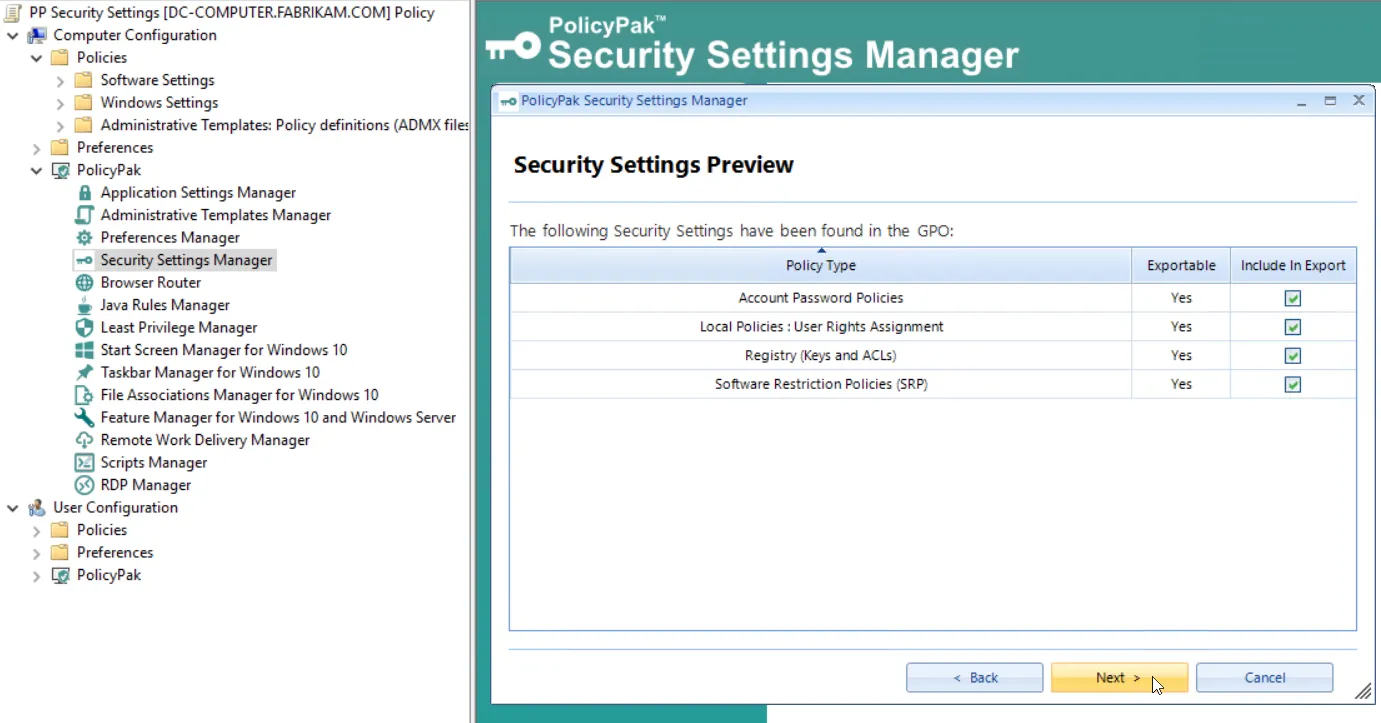Screen dimensions: 1381x723
Task: Click the PolicyPak node icon under Computer Configuration
Action: 60,170
